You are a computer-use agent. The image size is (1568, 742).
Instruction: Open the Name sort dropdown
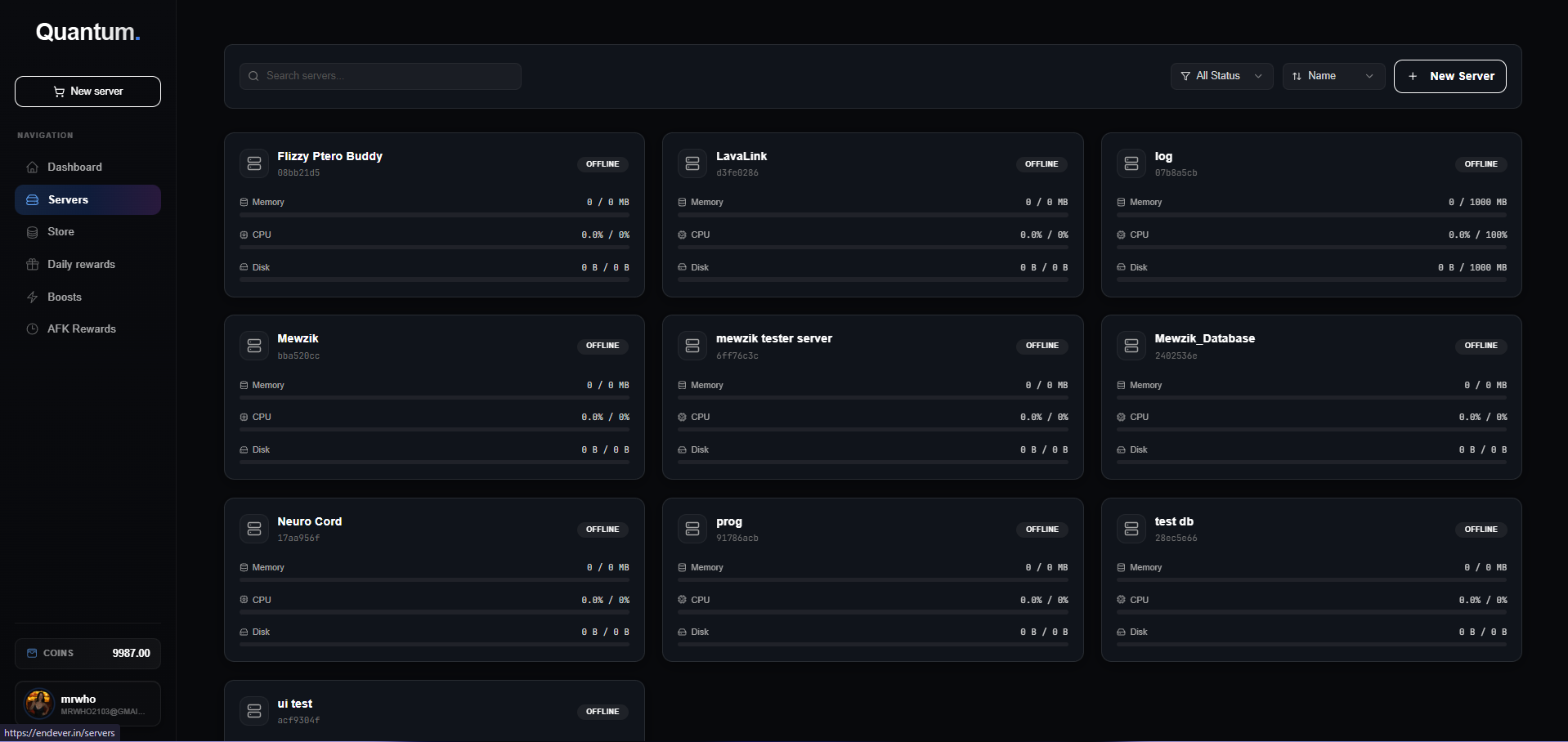(x=1333, y=76)
